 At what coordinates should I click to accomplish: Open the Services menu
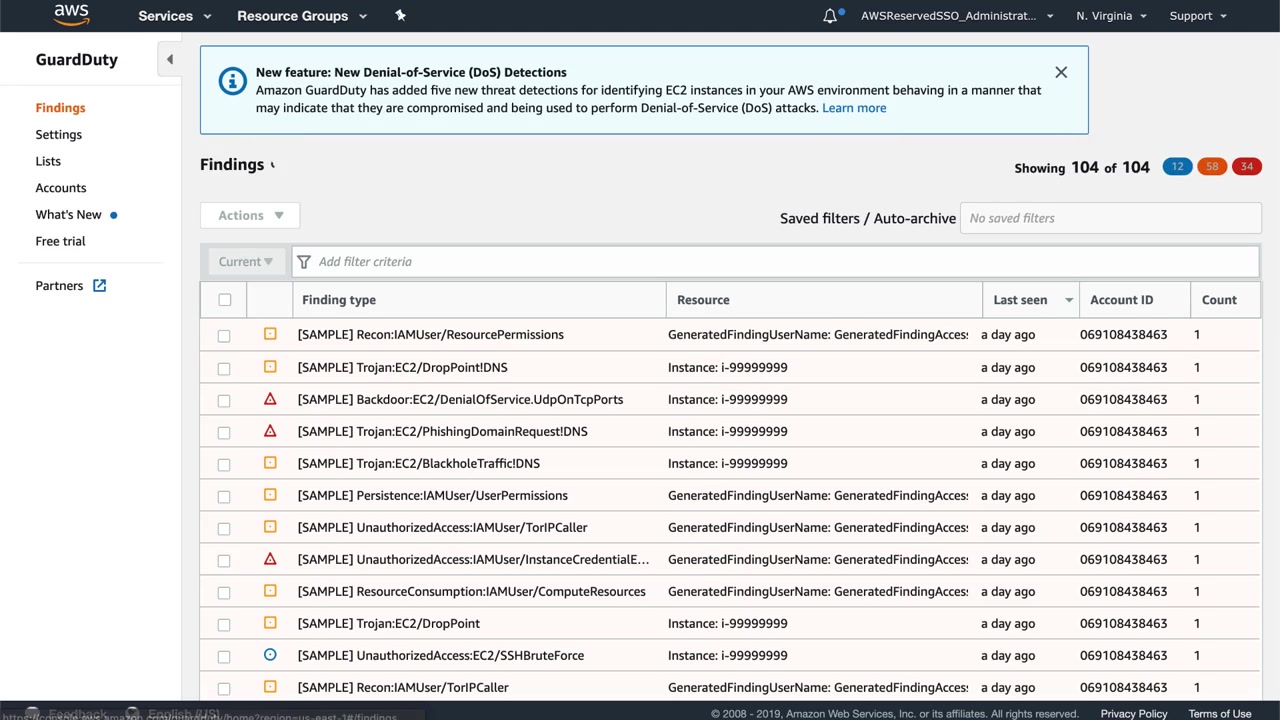click(175, 16)
